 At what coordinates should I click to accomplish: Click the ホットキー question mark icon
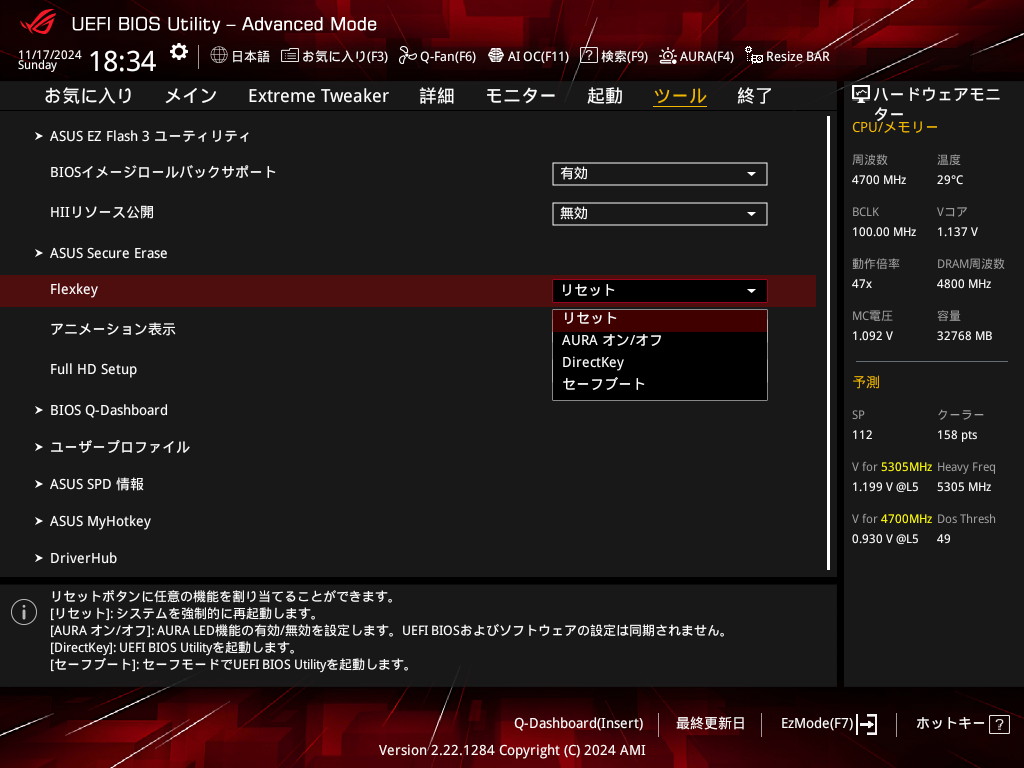pos(999,724)
